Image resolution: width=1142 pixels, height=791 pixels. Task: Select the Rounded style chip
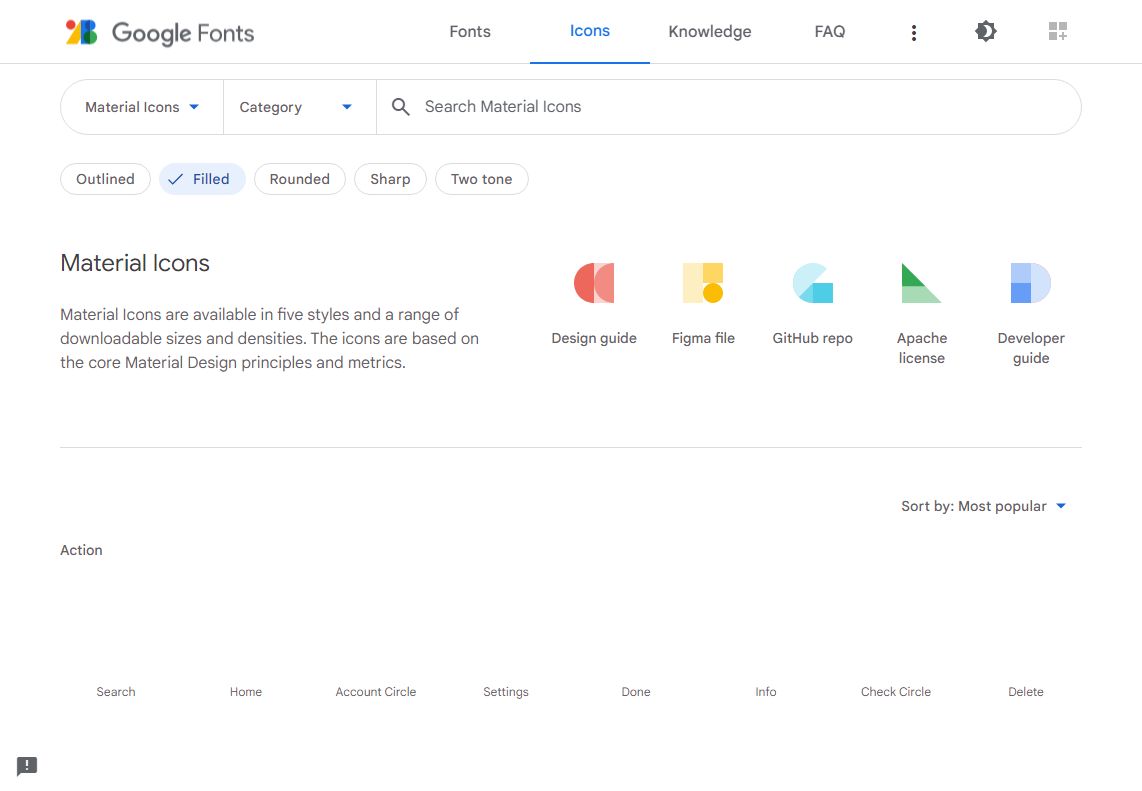(x=300, y=179)
